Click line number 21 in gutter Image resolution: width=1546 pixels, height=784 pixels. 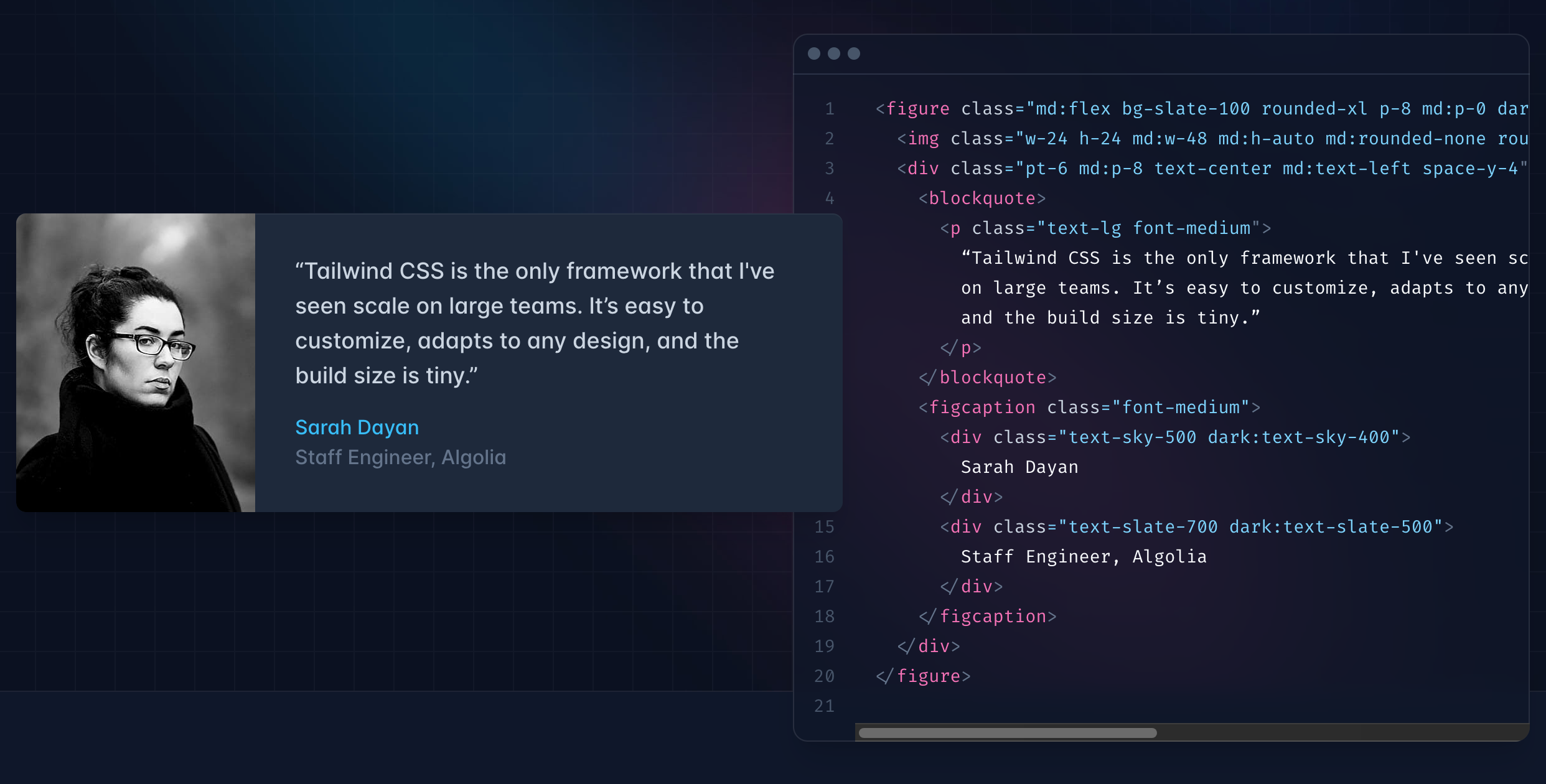(x=824, y=706)
